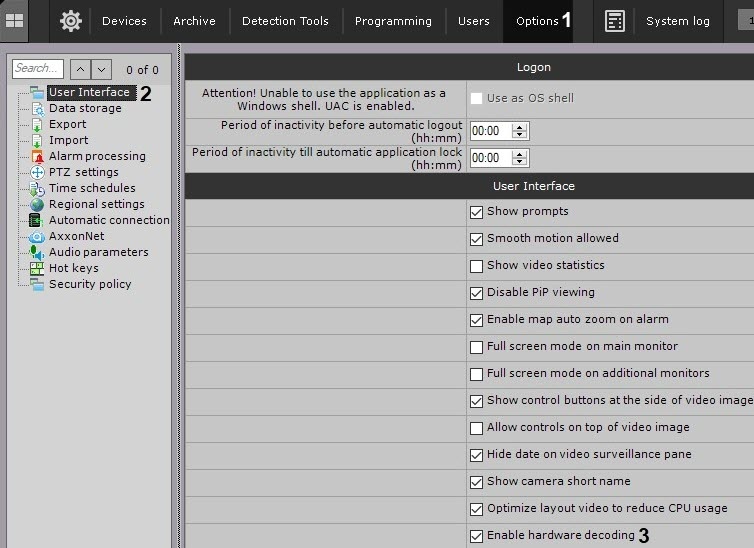754x548 pixels.
Task: Increase automatic logout inactivity time spinner
Action: pyautogui.click(x=519, y=127)
